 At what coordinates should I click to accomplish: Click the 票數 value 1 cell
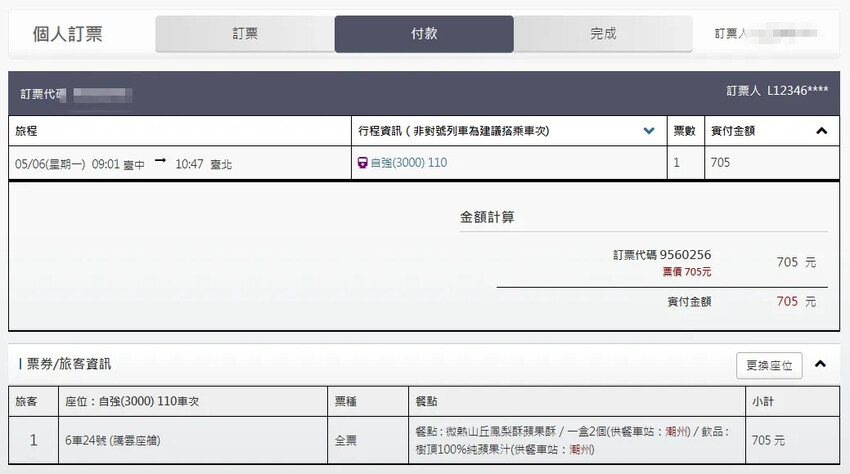point(685,163)
